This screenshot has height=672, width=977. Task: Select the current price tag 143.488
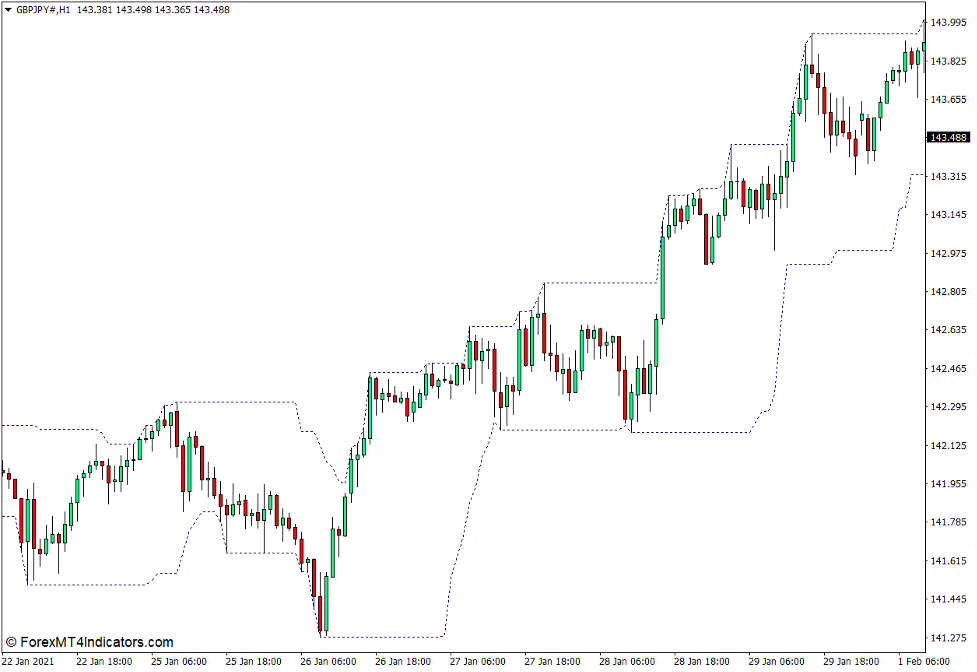click(948, 138)
